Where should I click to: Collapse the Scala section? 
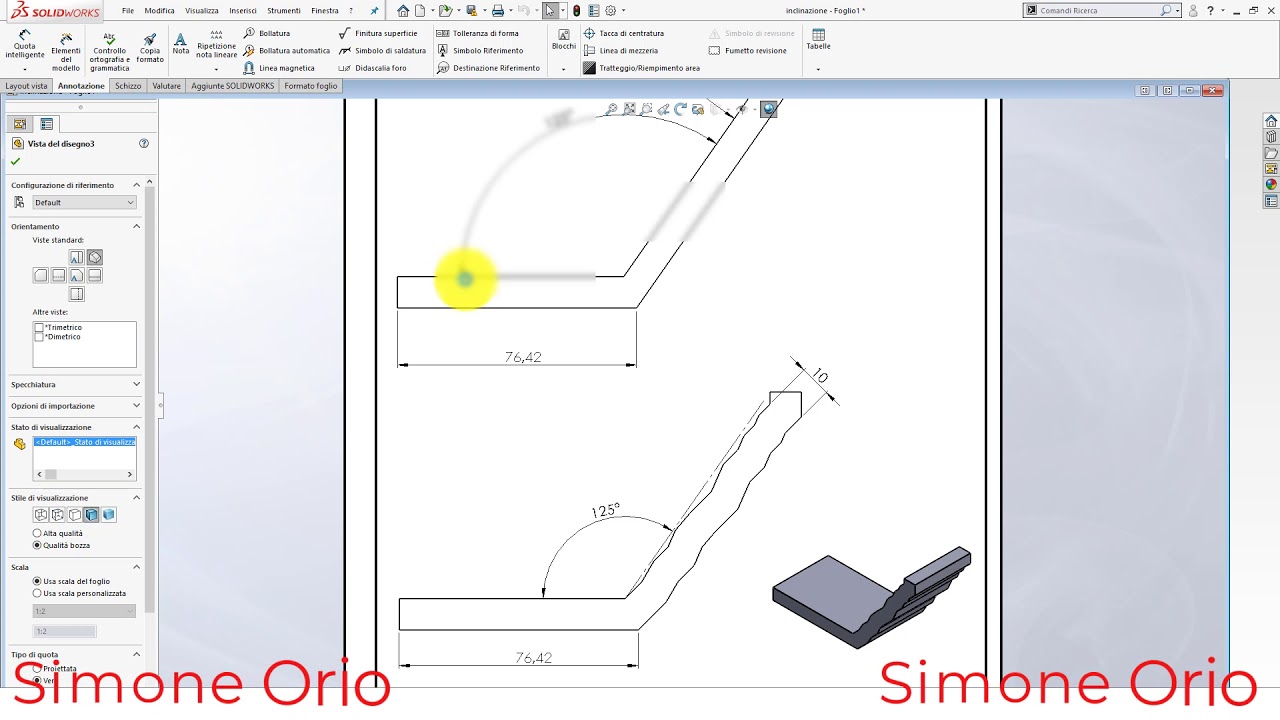click(x=137, y=567)
